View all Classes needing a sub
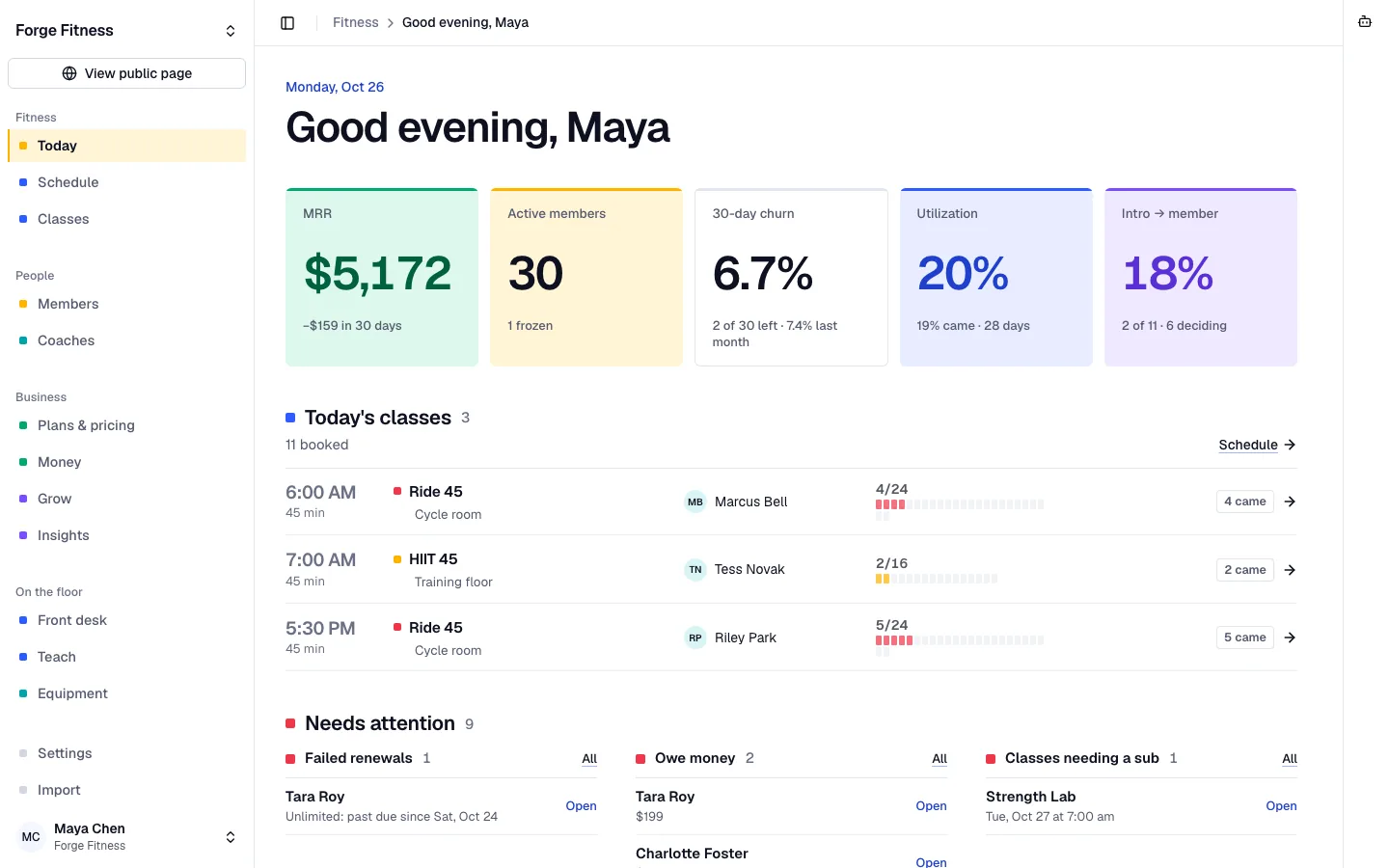The image size is (1389, 868). point(1290,759)
